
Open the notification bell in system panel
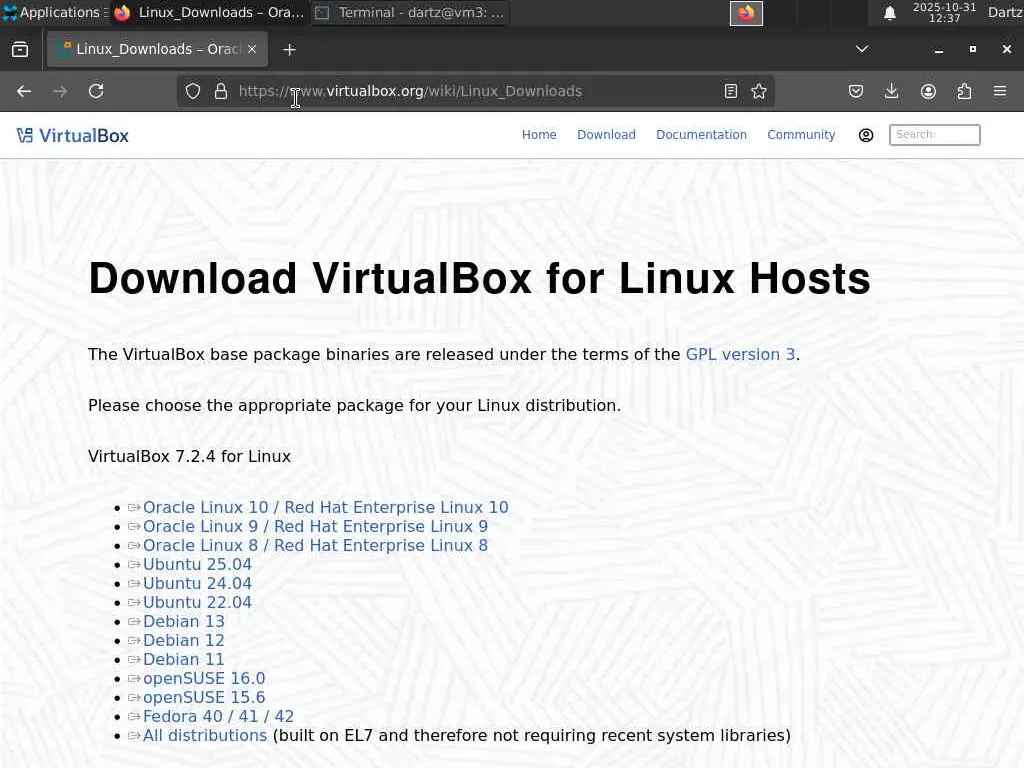(889, 13)
